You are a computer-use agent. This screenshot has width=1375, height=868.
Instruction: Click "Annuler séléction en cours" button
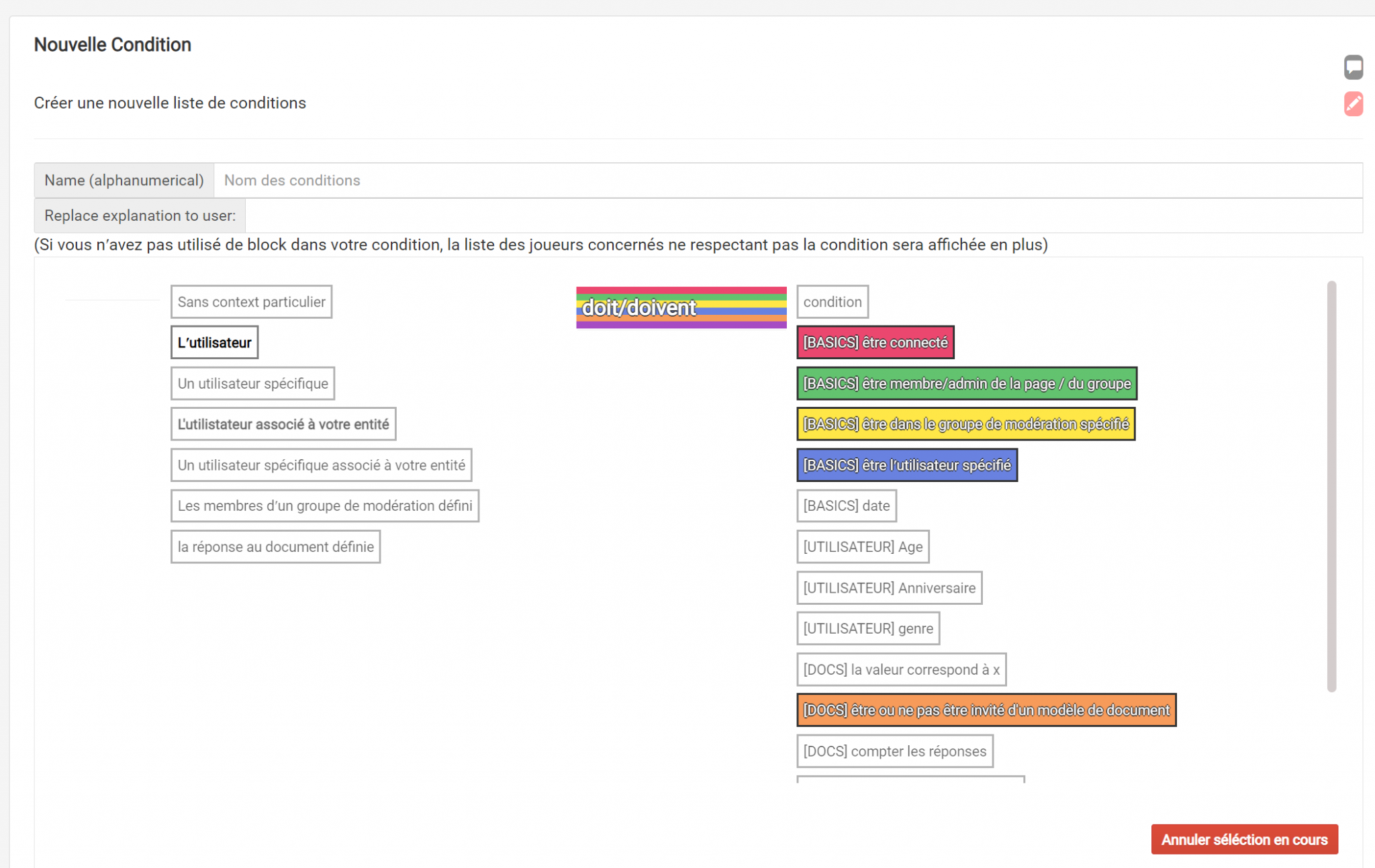pyautogui.click(x=1244, y=839)
